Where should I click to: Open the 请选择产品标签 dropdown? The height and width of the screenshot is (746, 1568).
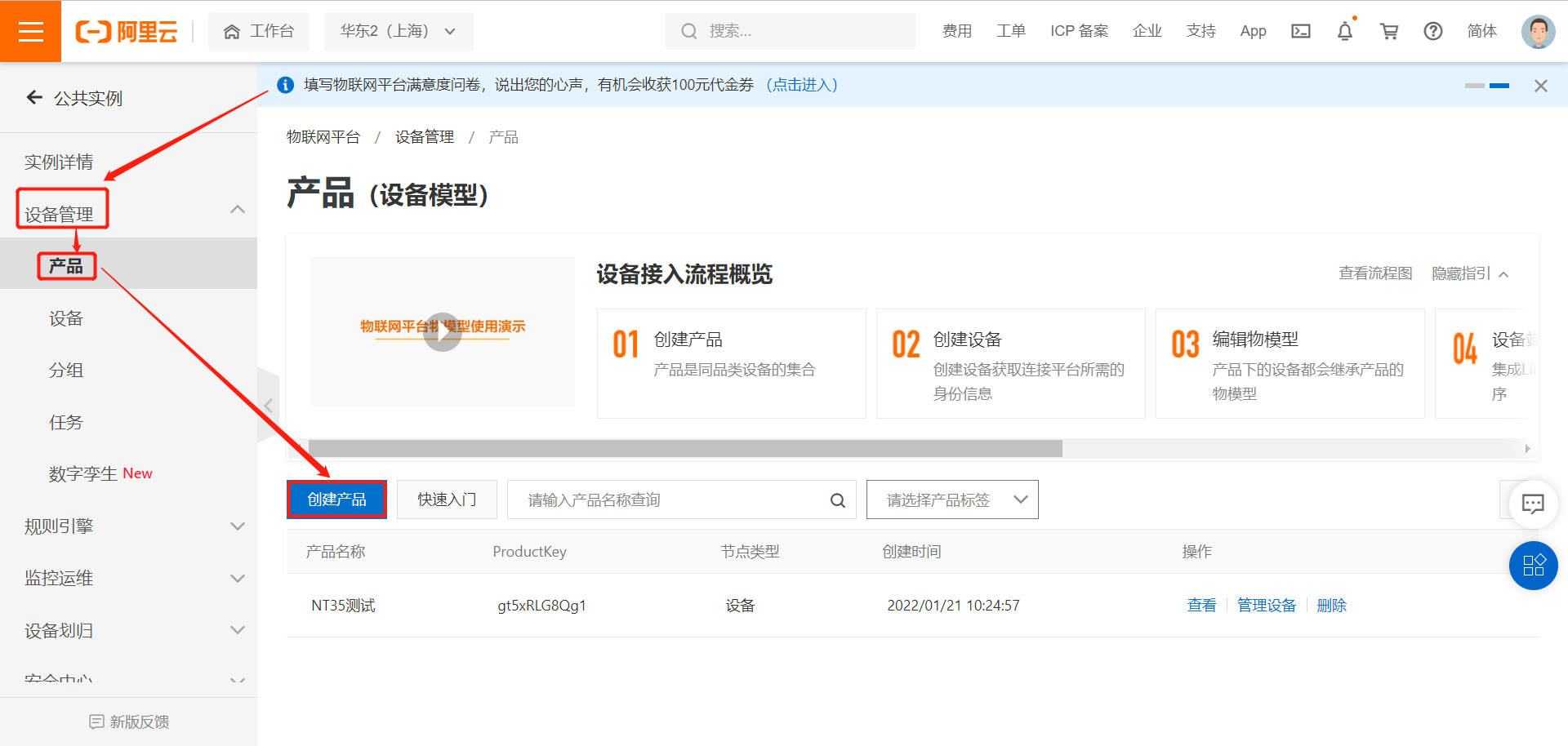952,500
